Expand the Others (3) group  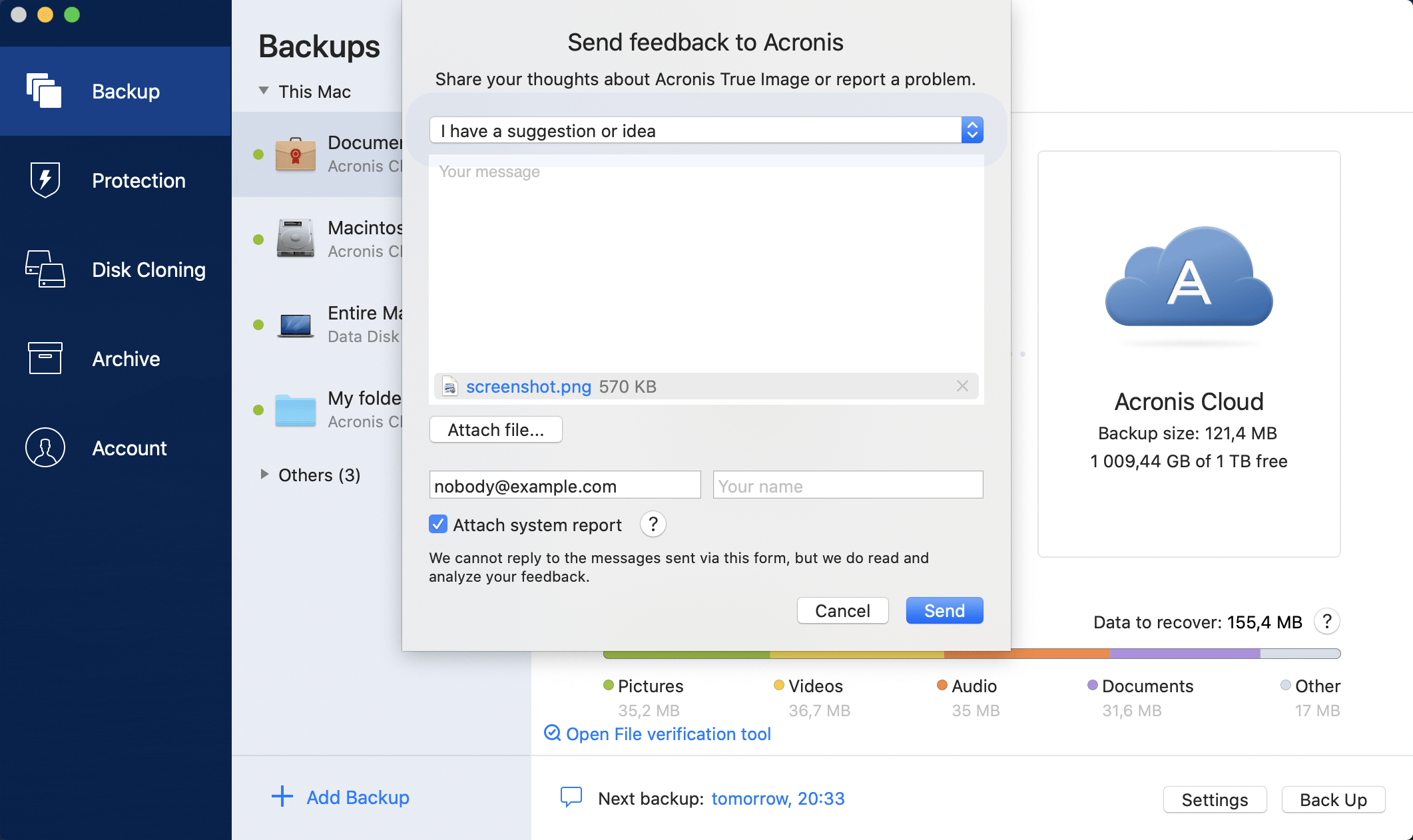pos(264,474)
